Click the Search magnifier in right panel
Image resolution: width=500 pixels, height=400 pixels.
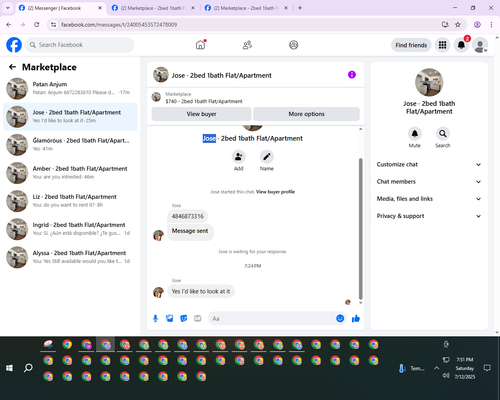[x=443, y=134]
